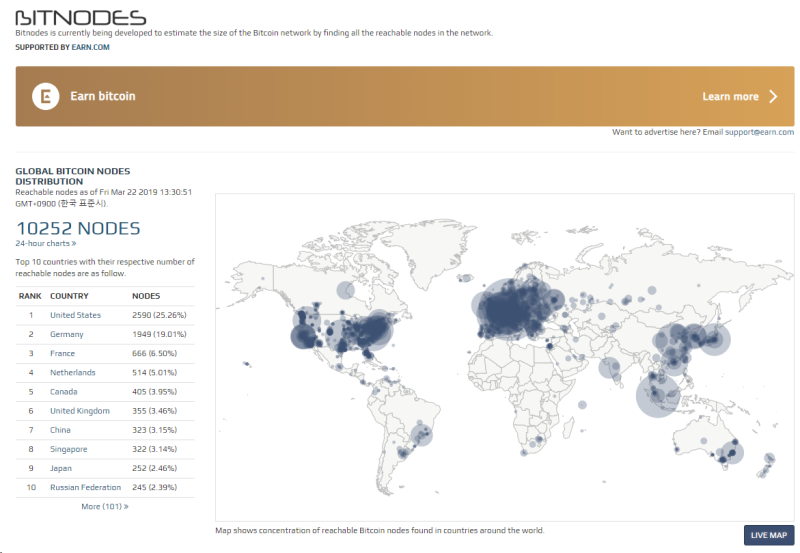Click the LIVE MAP button
800x553 pixels.
coord(769,535)
